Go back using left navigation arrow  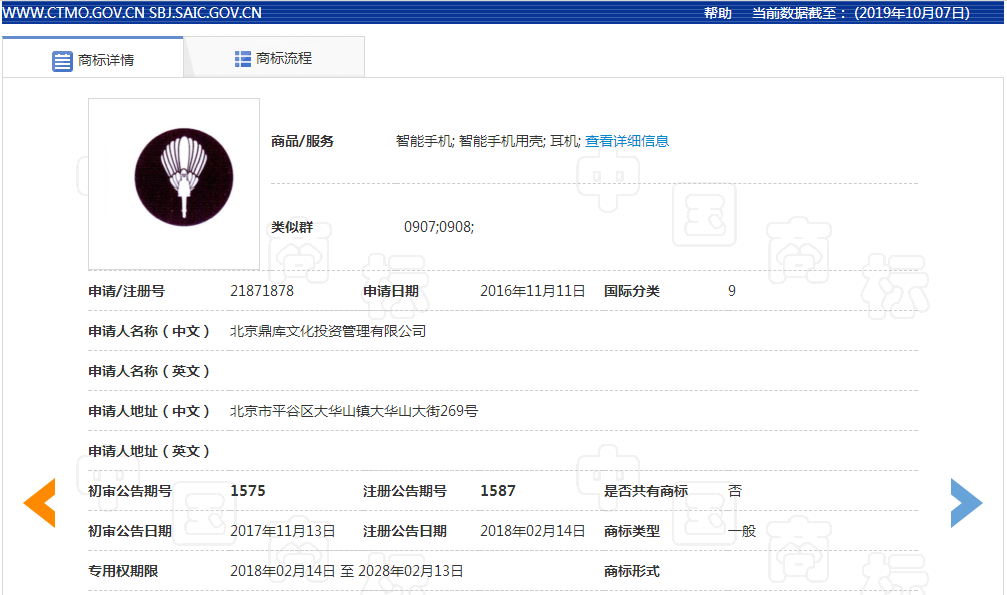[39, 503]
